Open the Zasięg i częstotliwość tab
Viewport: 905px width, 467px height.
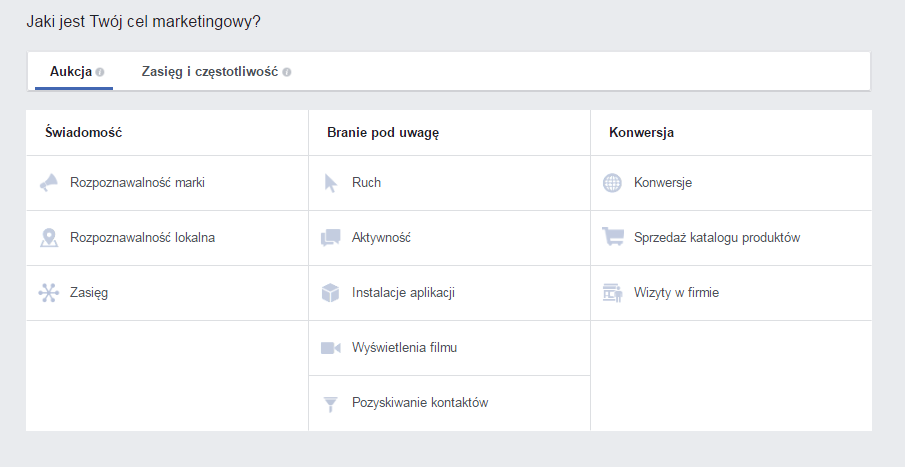[x=210, y=72]
